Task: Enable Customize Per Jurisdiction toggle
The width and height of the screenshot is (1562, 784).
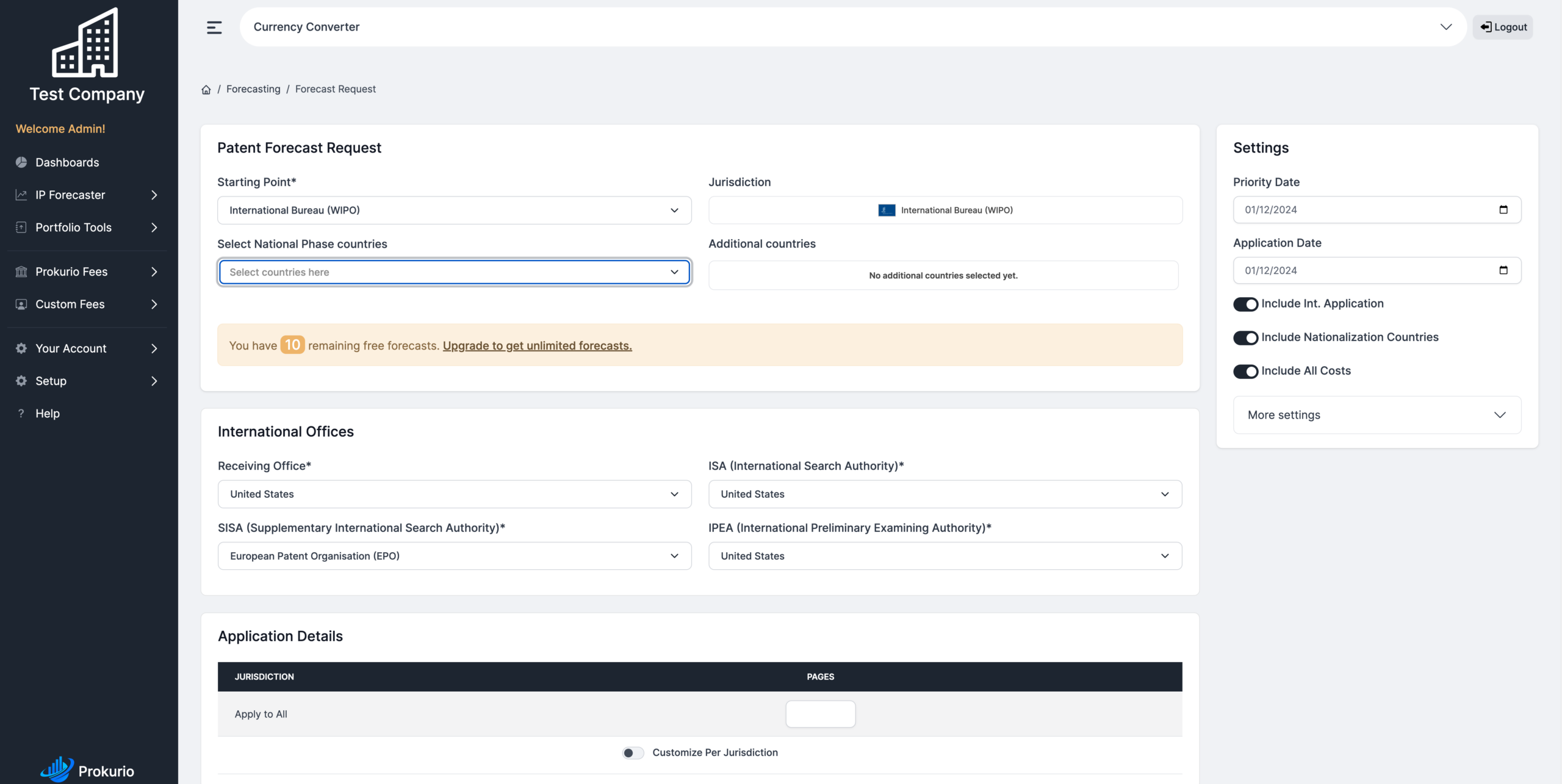Action: (633, 753)
